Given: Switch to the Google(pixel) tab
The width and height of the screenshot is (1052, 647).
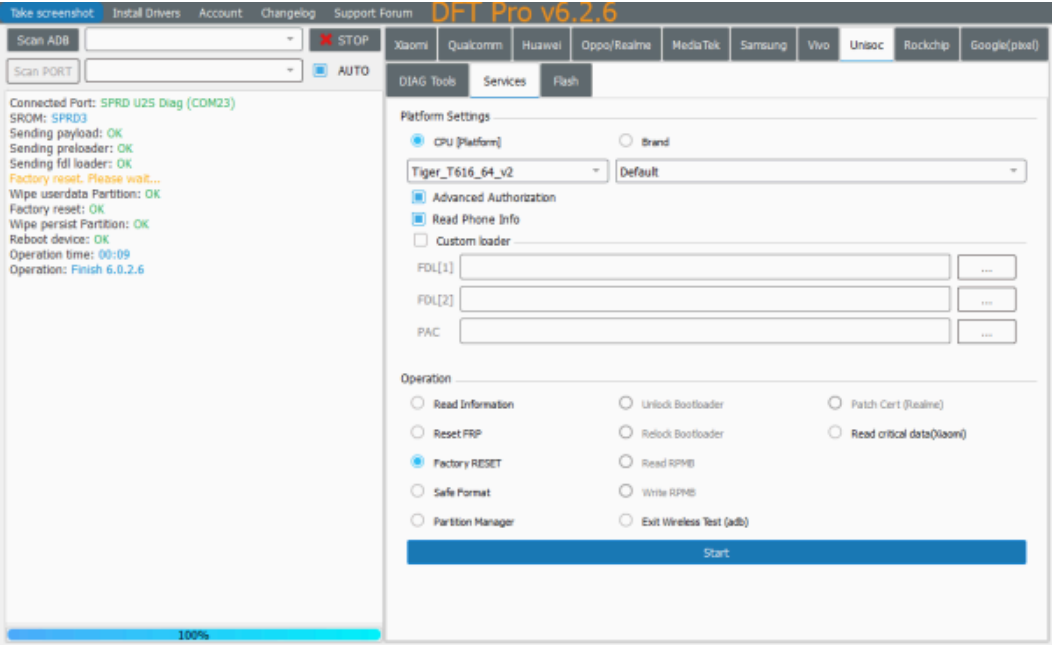Looking at the screenshot, I should pyautogui.click(x=1004, y=45).
